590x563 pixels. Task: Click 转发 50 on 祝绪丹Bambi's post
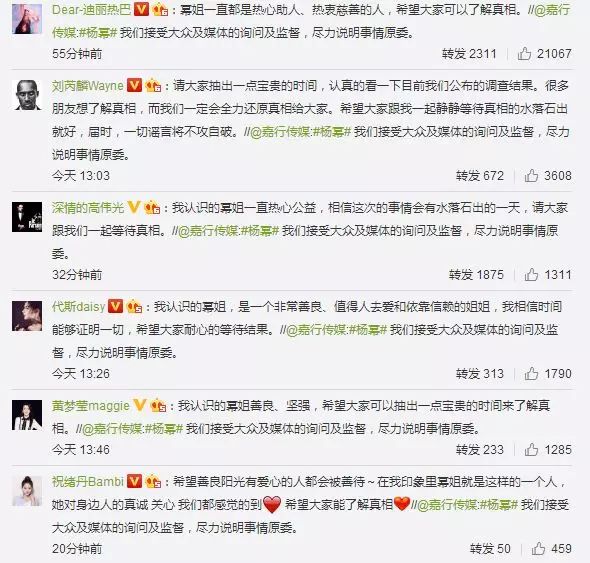tap(490, 549)
